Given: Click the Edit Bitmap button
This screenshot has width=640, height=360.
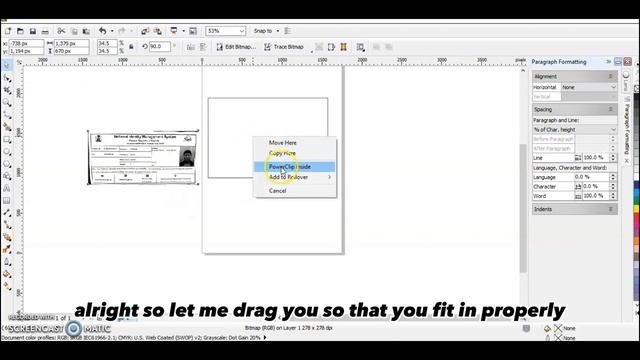Looking at the screenshot, I should 236,47.
